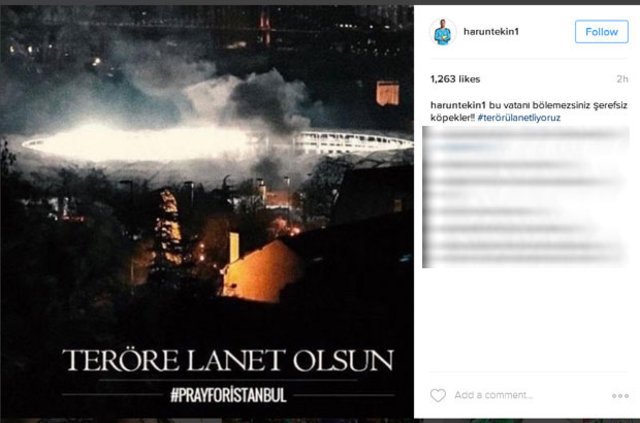
Task: Follow the haruntekin1 account
Action: (x=602, y=31)
